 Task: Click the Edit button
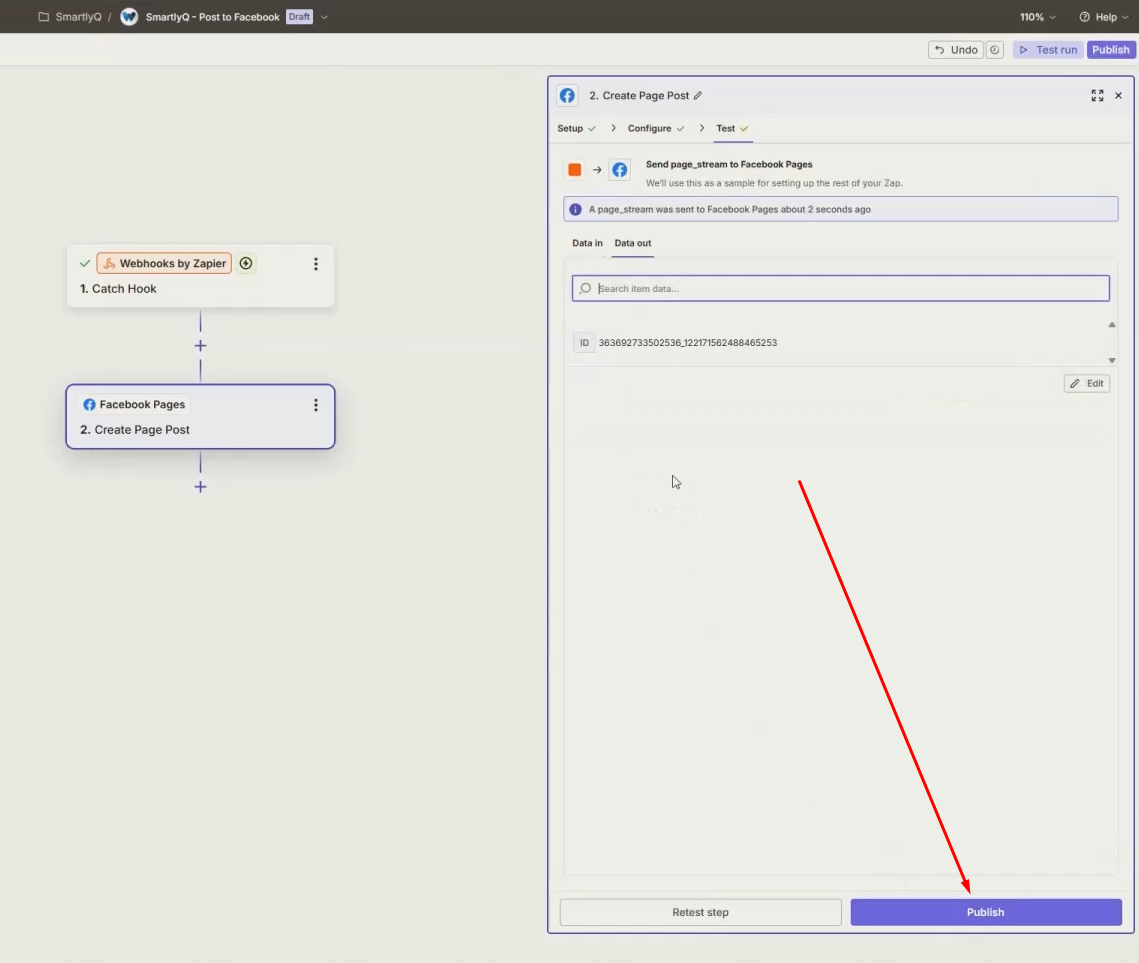[1087, 383]
